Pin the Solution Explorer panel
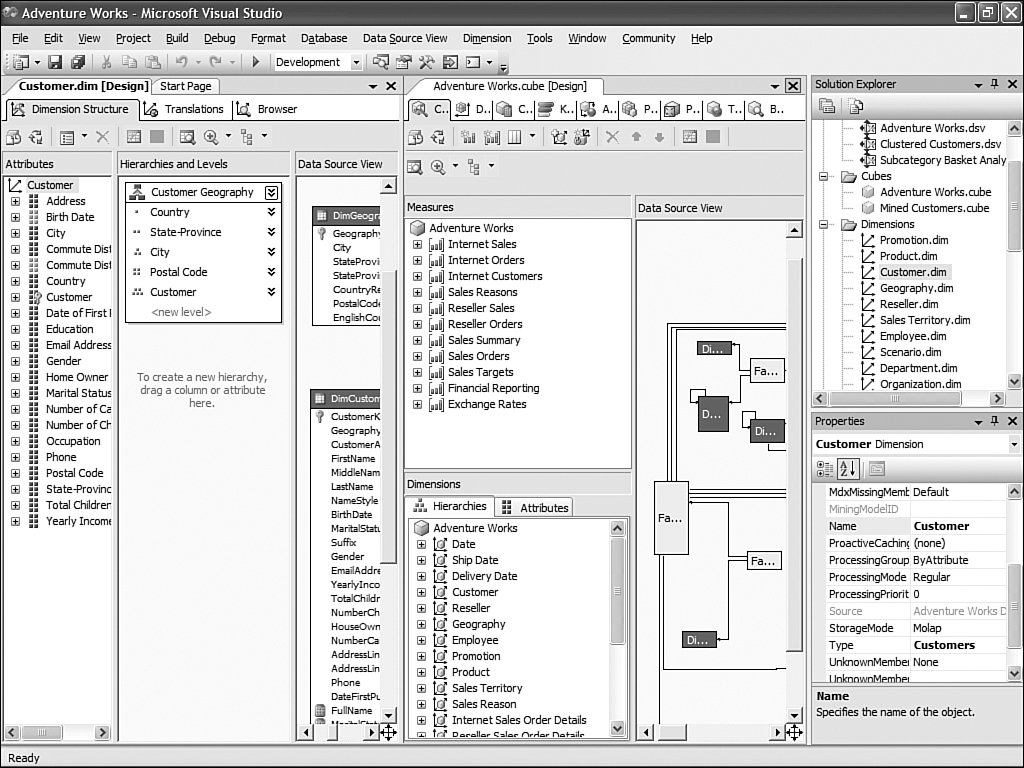The image size is (1024, 768). click(995, 84)
